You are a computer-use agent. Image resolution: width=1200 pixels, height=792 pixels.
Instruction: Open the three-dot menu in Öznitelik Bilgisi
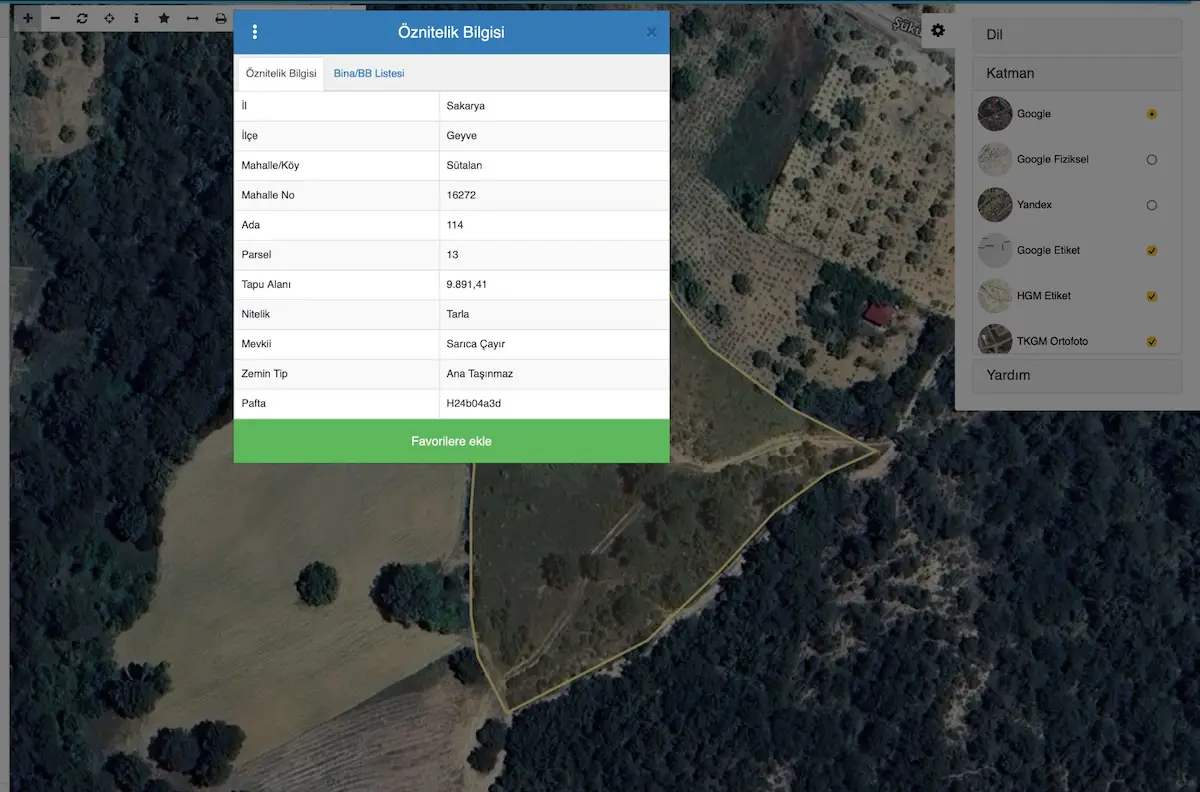coord(255,32)
